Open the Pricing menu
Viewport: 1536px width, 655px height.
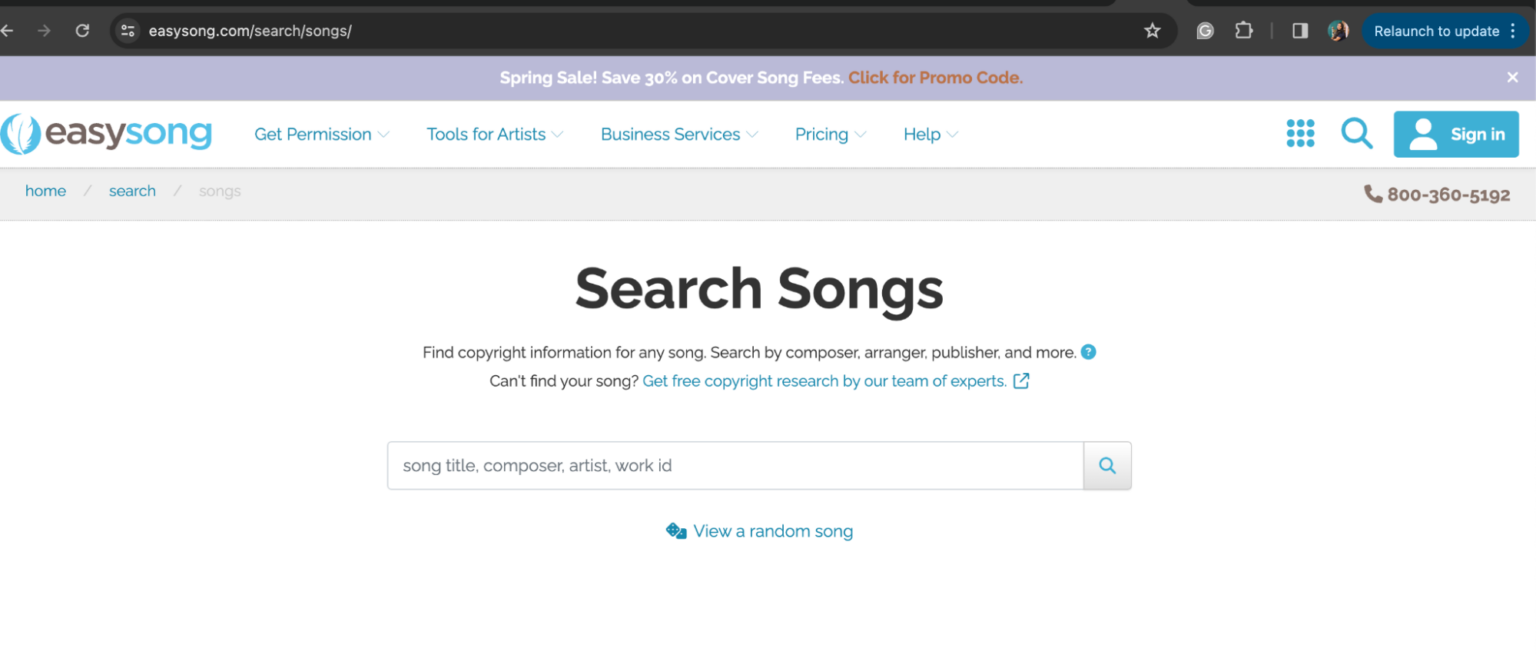(823, 133)
